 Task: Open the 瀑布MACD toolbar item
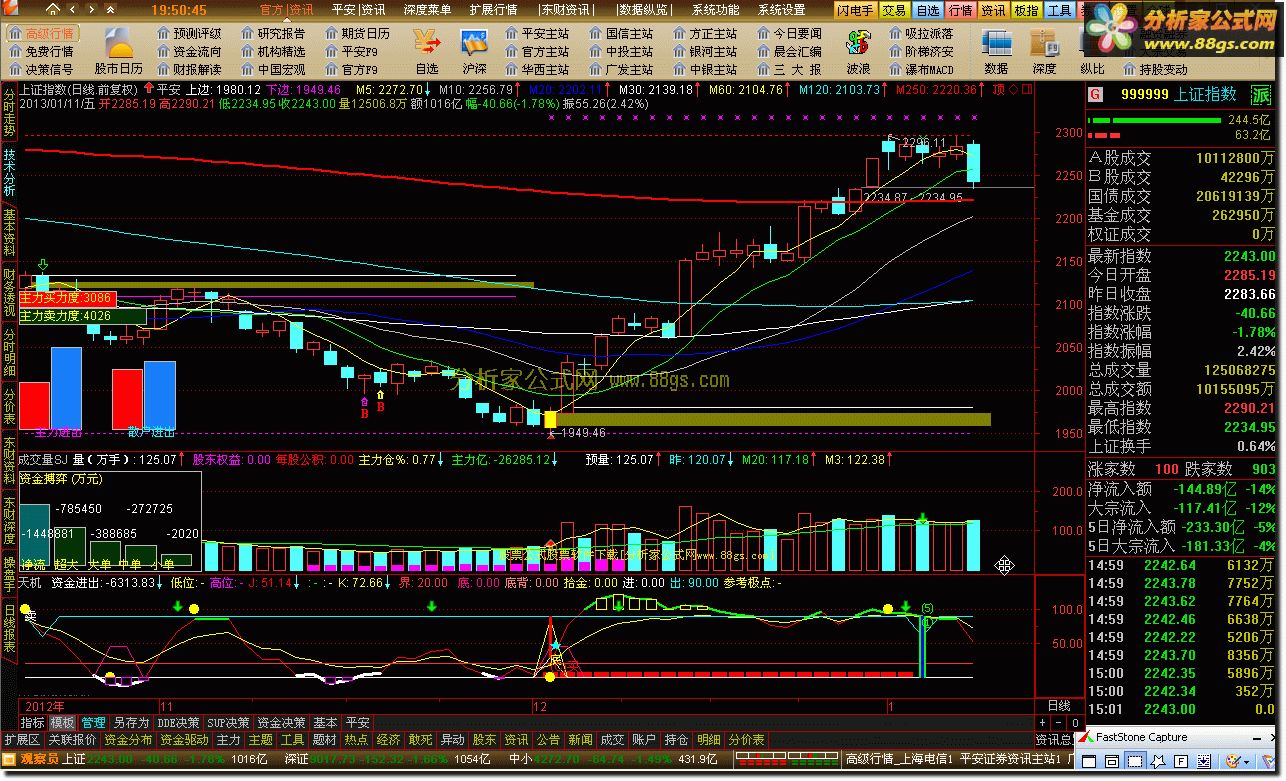pos(921,69)
